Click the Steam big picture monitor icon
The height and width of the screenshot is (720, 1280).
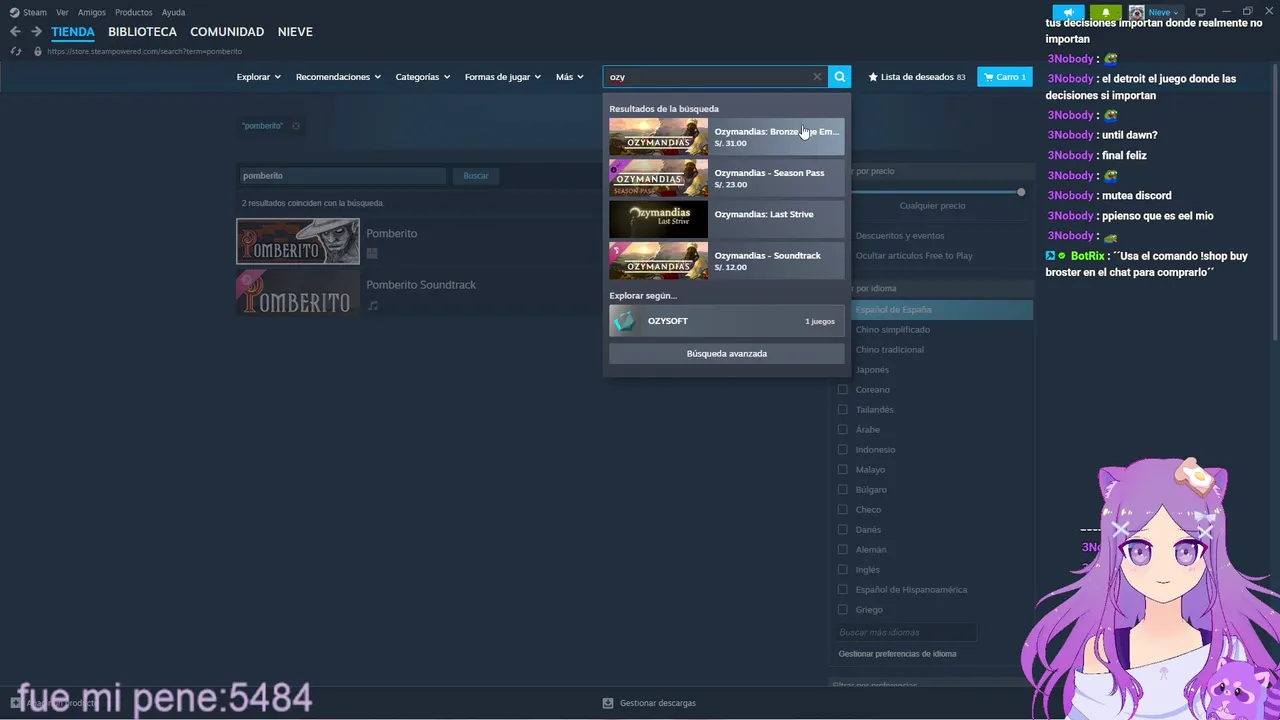tap(1201, 12)
